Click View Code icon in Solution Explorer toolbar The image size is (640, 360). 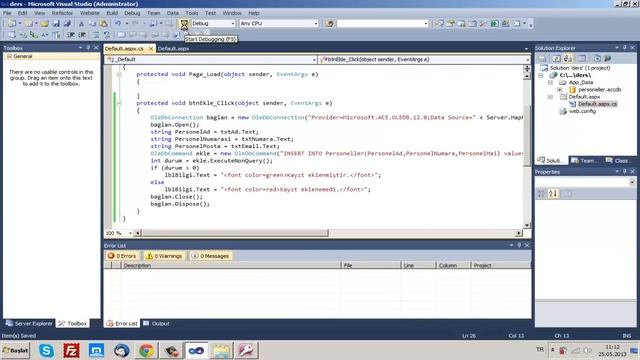(x=582, y=58)
